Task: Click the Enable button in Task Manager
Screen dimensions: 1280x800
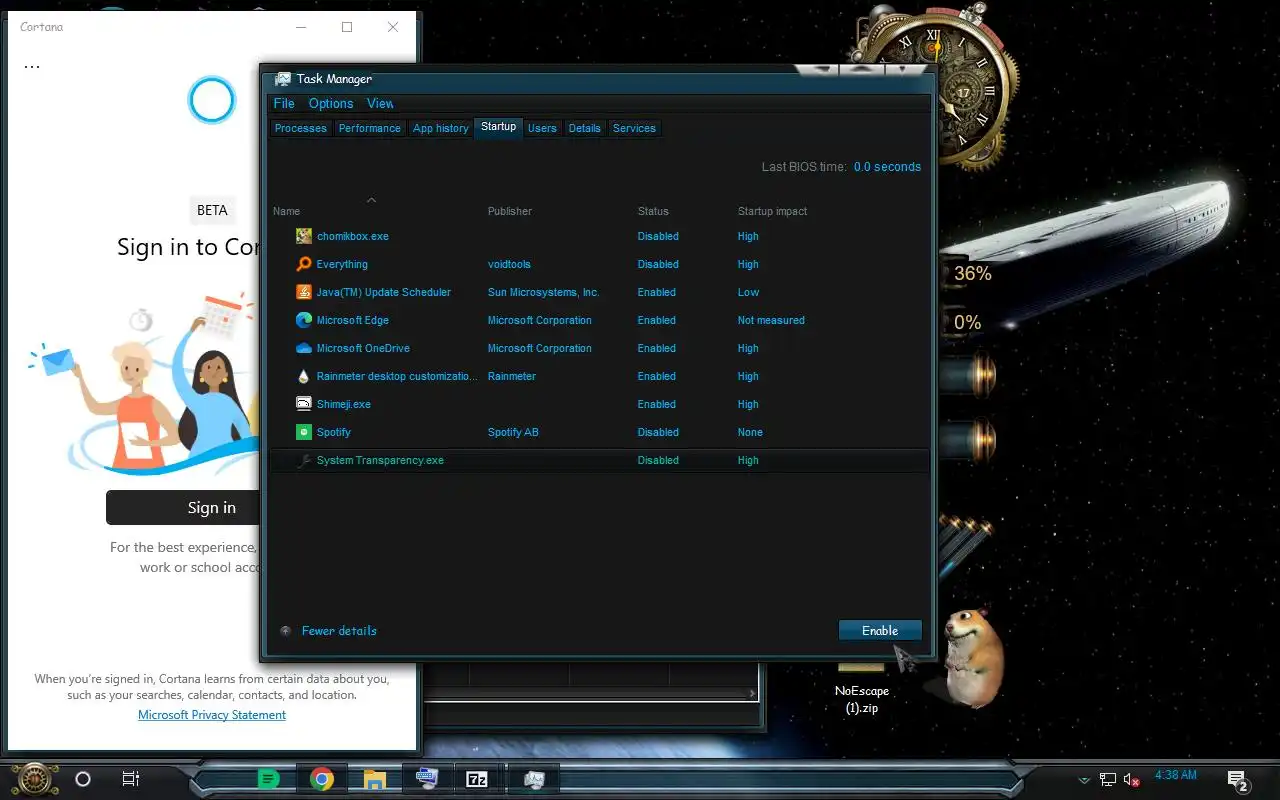Action: point(880,631)
